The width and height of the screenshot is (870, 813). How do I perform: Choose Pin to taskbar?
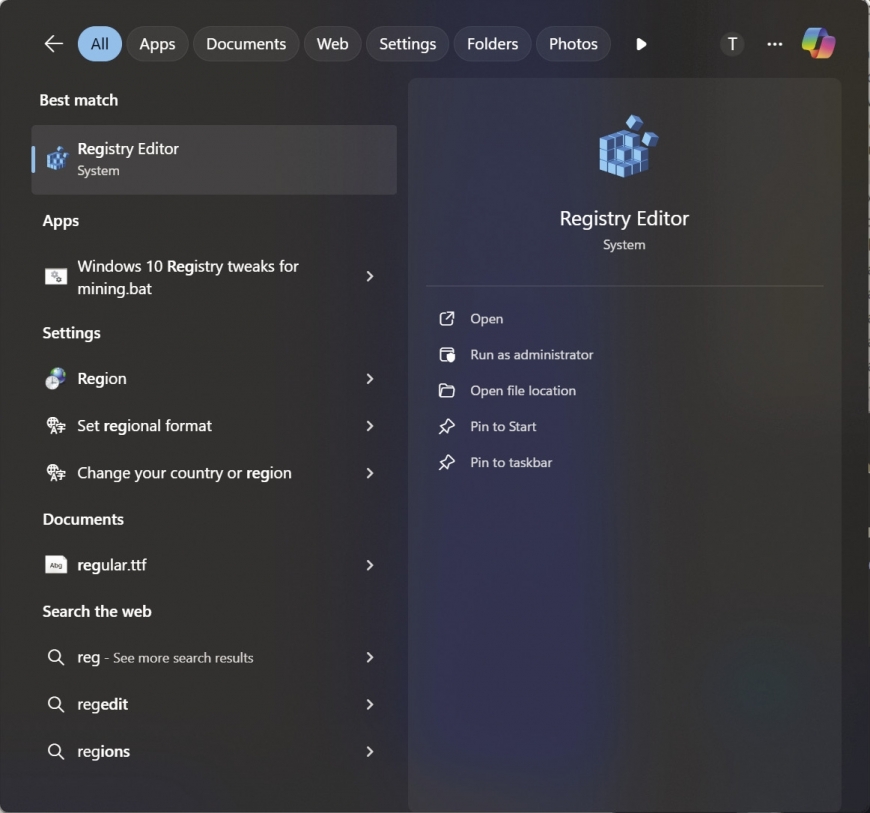[511, 462]
